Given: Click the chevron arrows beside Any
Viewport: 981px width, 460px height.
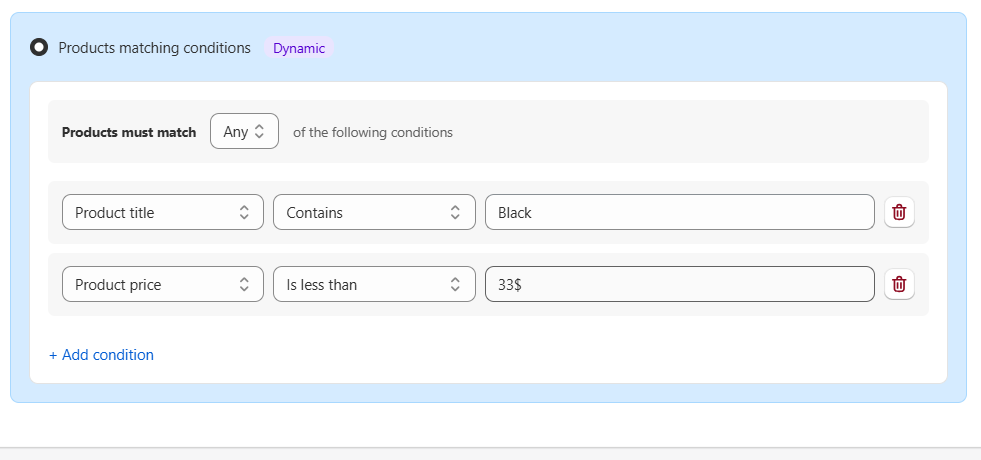Looking at the screenshot, I should click(260, 132).
